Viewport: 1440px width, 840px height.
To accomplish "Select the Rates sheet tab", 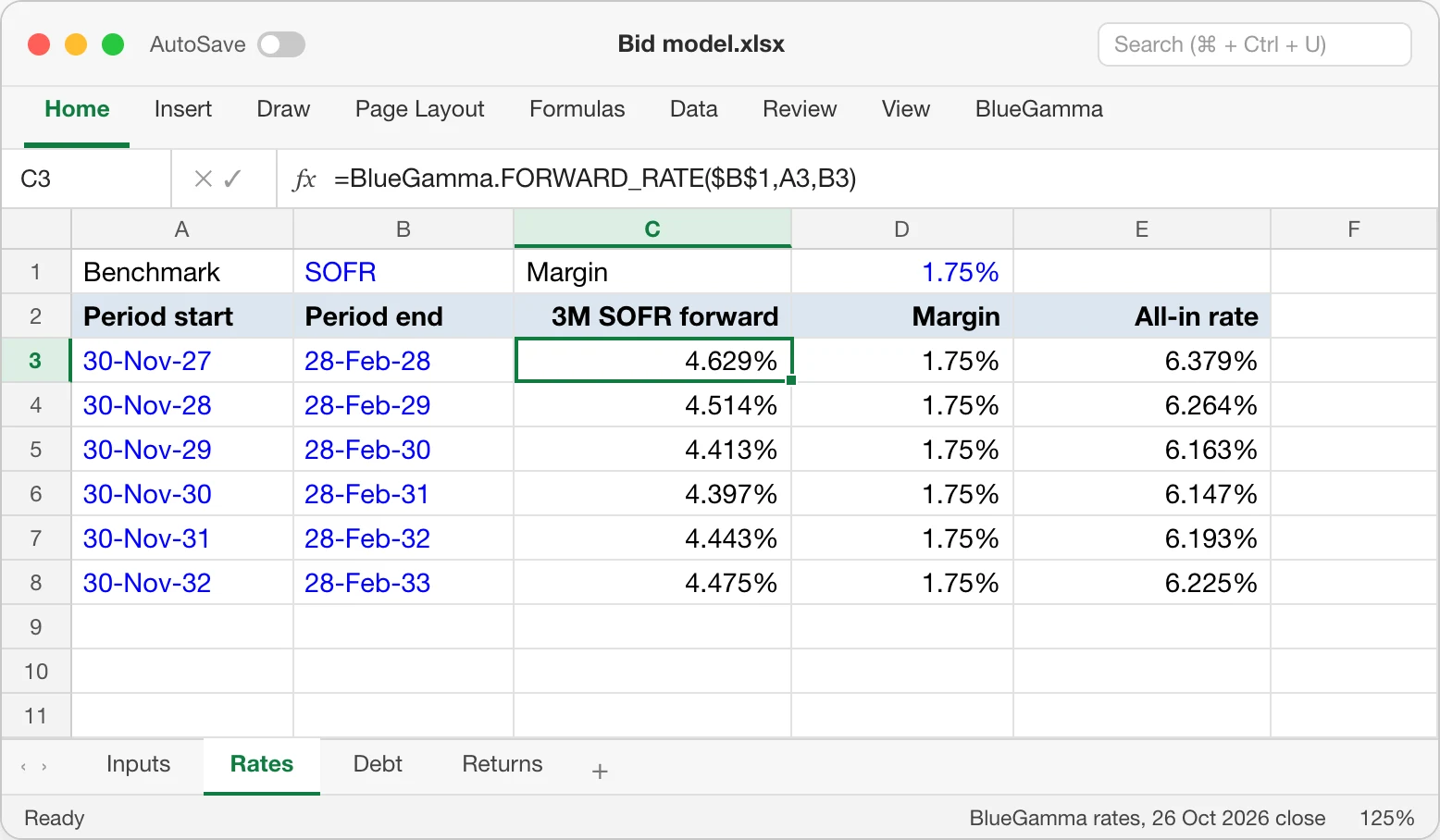I will (262, 764).
